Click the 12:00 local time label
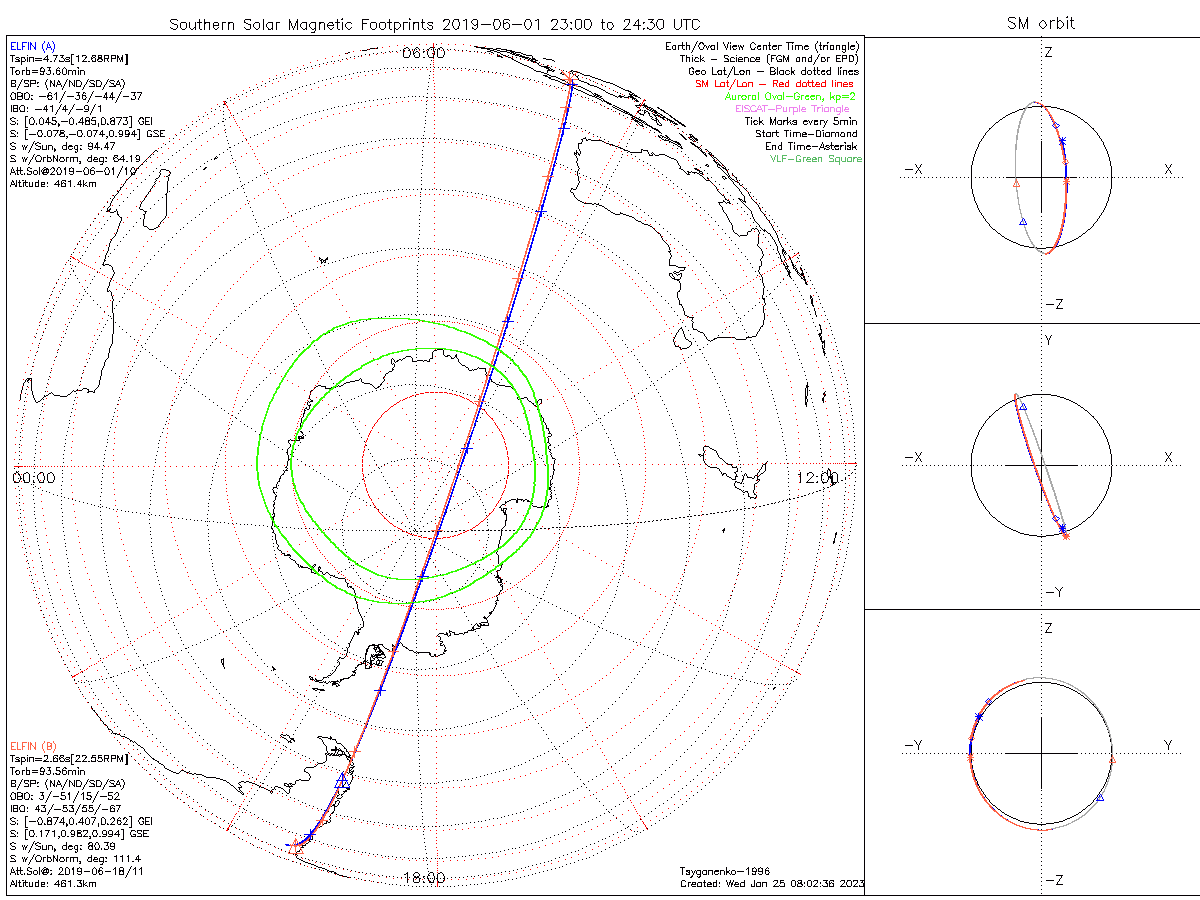The height and width of the screenshot is (900, 1200). coord(818,478)
